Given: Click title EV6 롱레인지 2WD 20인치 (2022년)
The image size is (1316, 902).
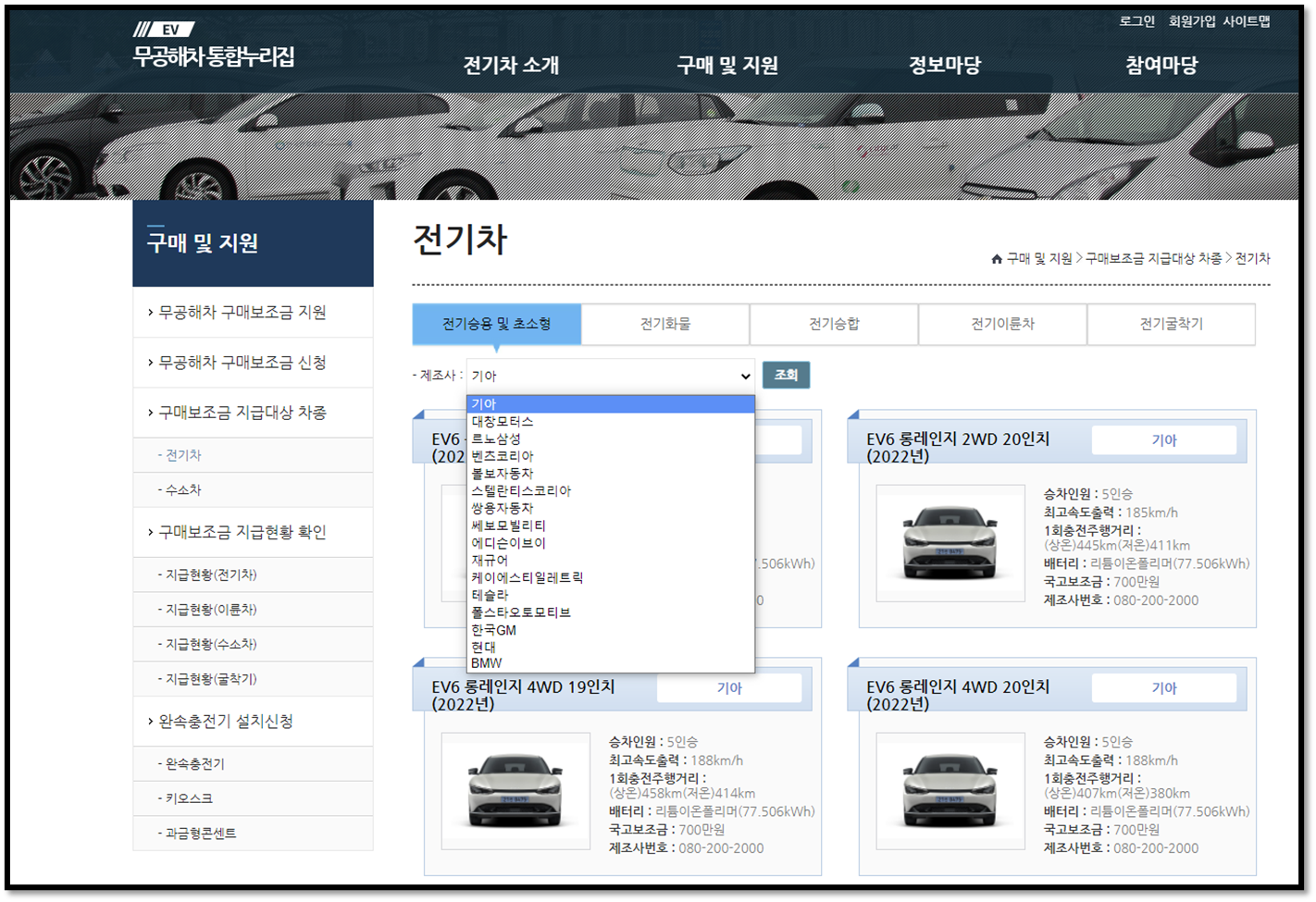Looking at the screenshot, I should point(958,448).
